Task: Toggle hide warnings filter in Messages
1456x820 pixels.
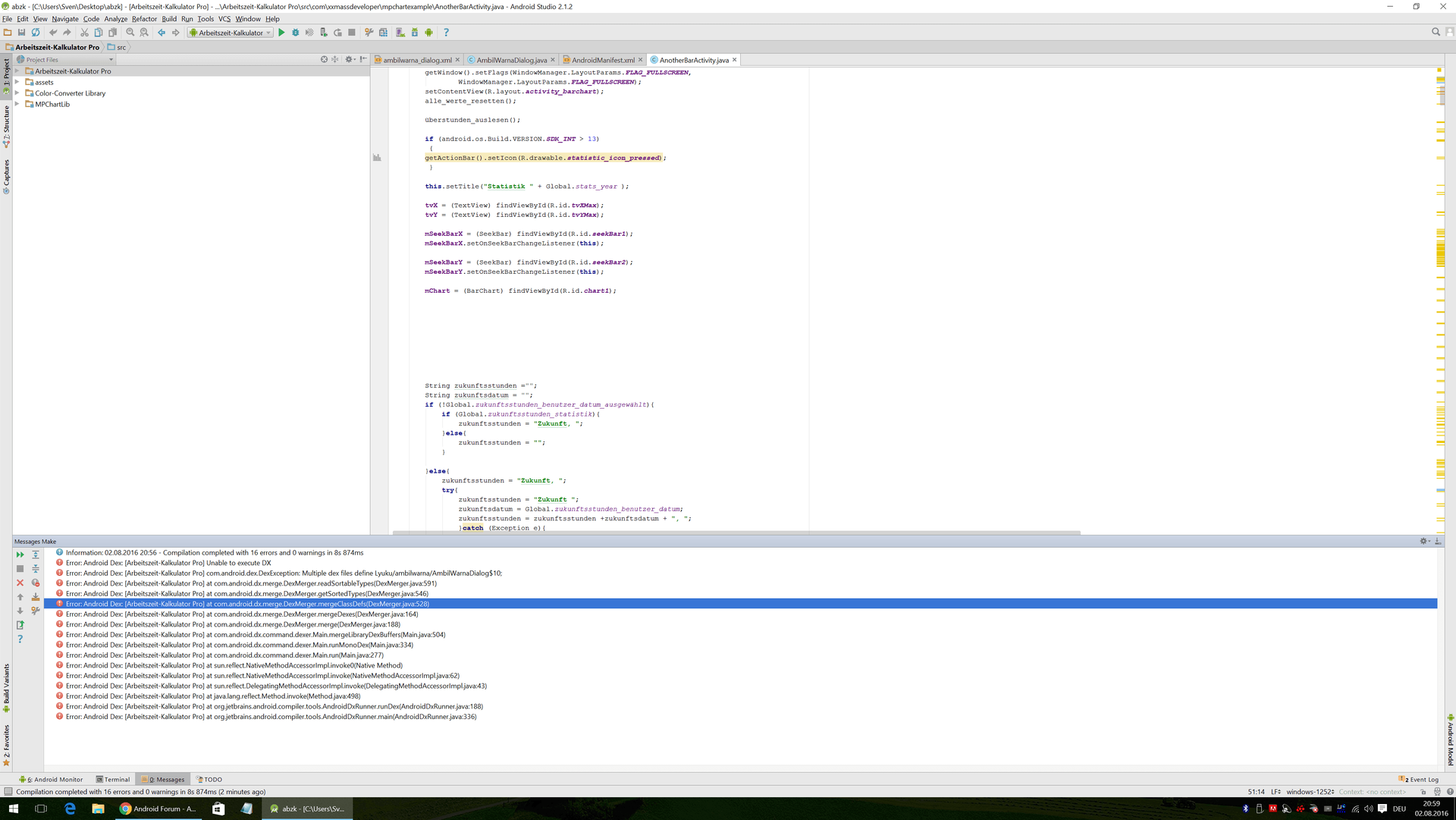Action: coord(36,583)
